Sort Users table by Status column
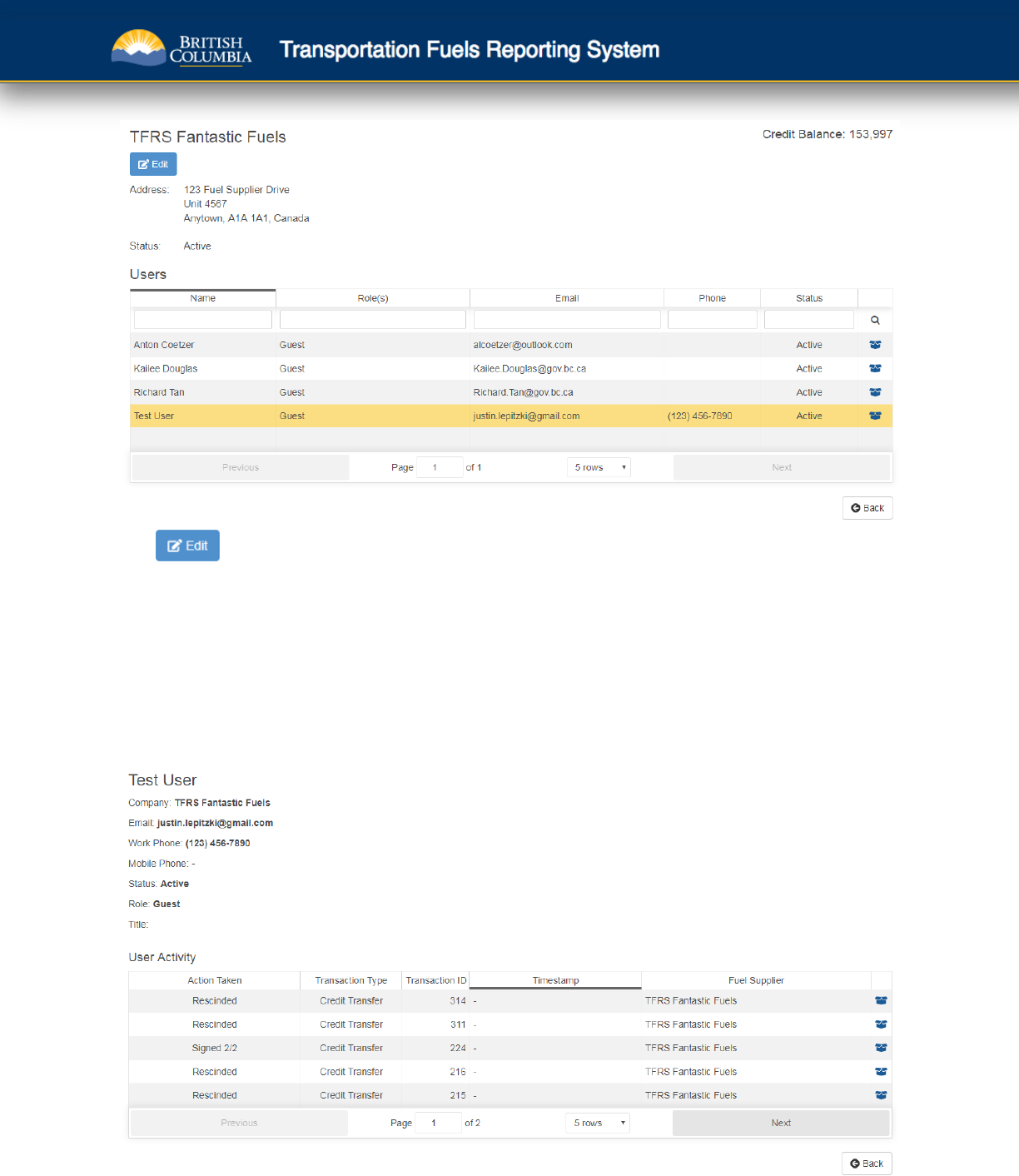 click(809, 298)
